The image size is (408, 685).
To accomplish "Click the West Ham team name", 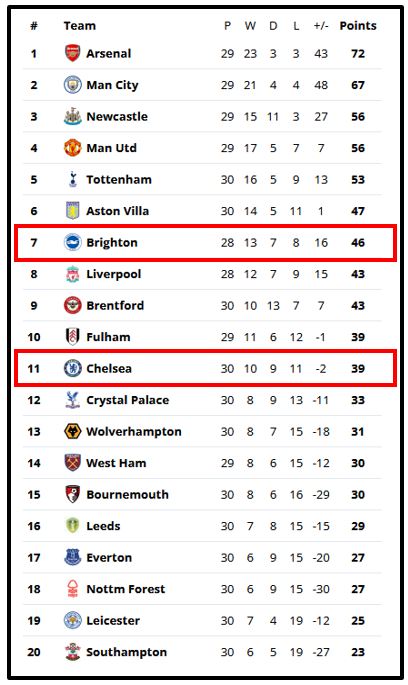I will coord(116,463).
